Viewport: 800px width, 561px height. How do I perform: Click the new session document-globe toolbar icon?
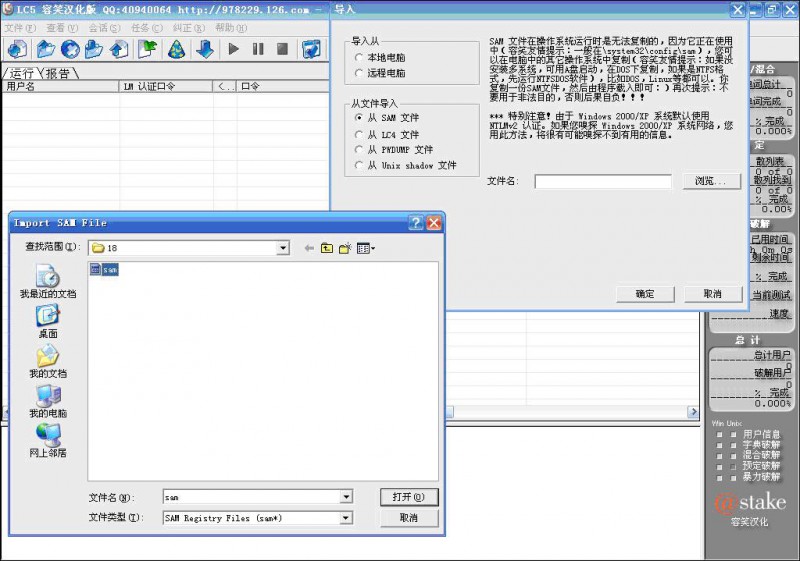coord(17,49)
